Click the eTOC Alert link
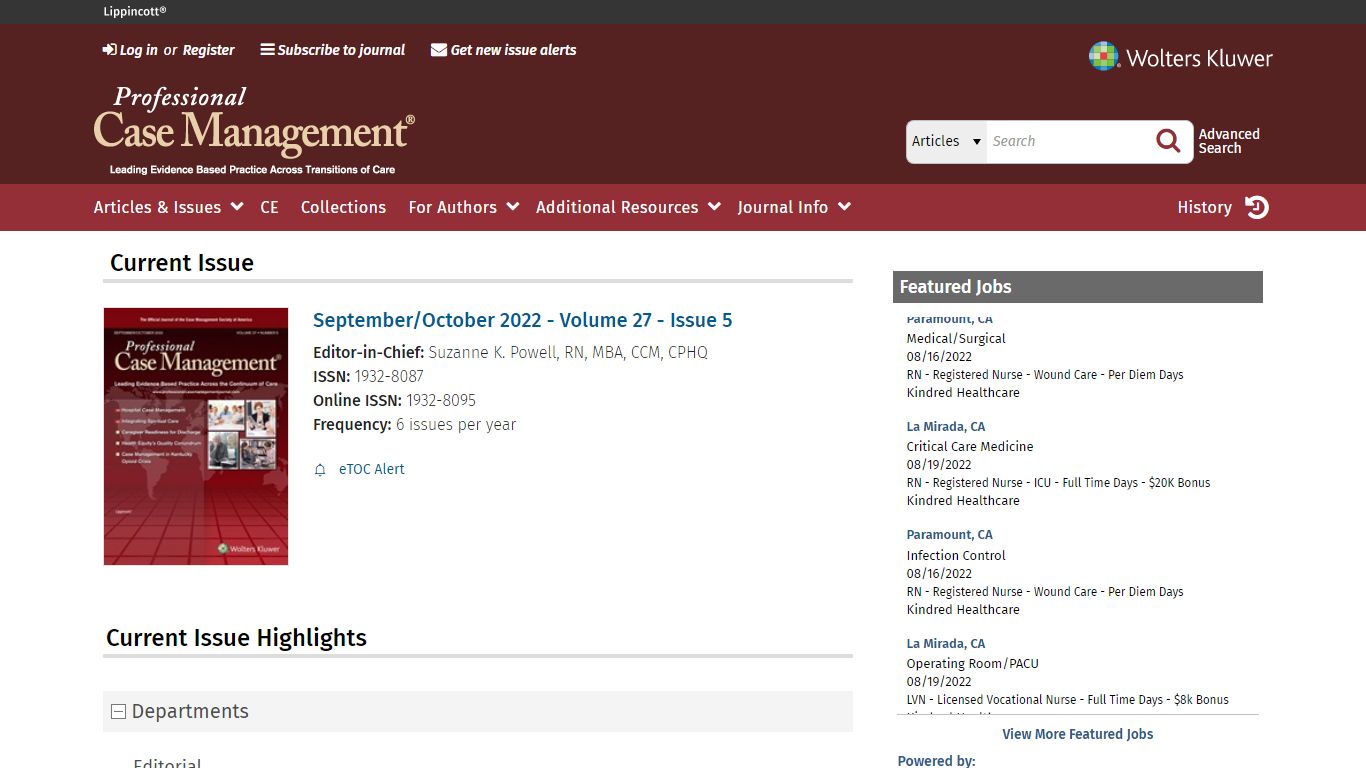The width and height of the screenshot is (1366, 768). 371,469
